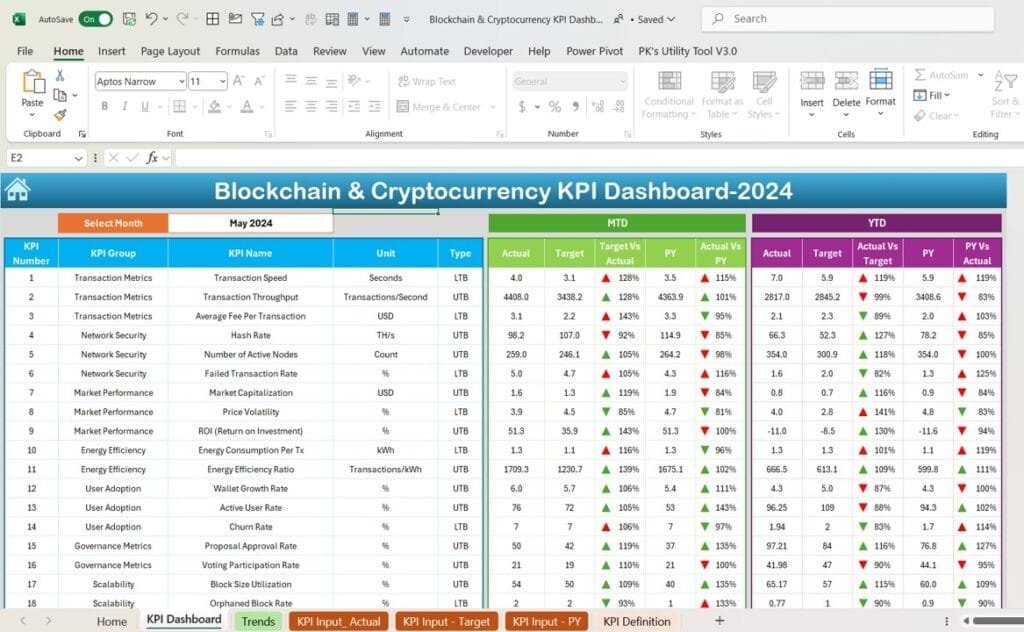Click Align Left icon in Alignment group
Image resolution: width=1024 pixels, height=632 pixels.
(x=291, y=106)
